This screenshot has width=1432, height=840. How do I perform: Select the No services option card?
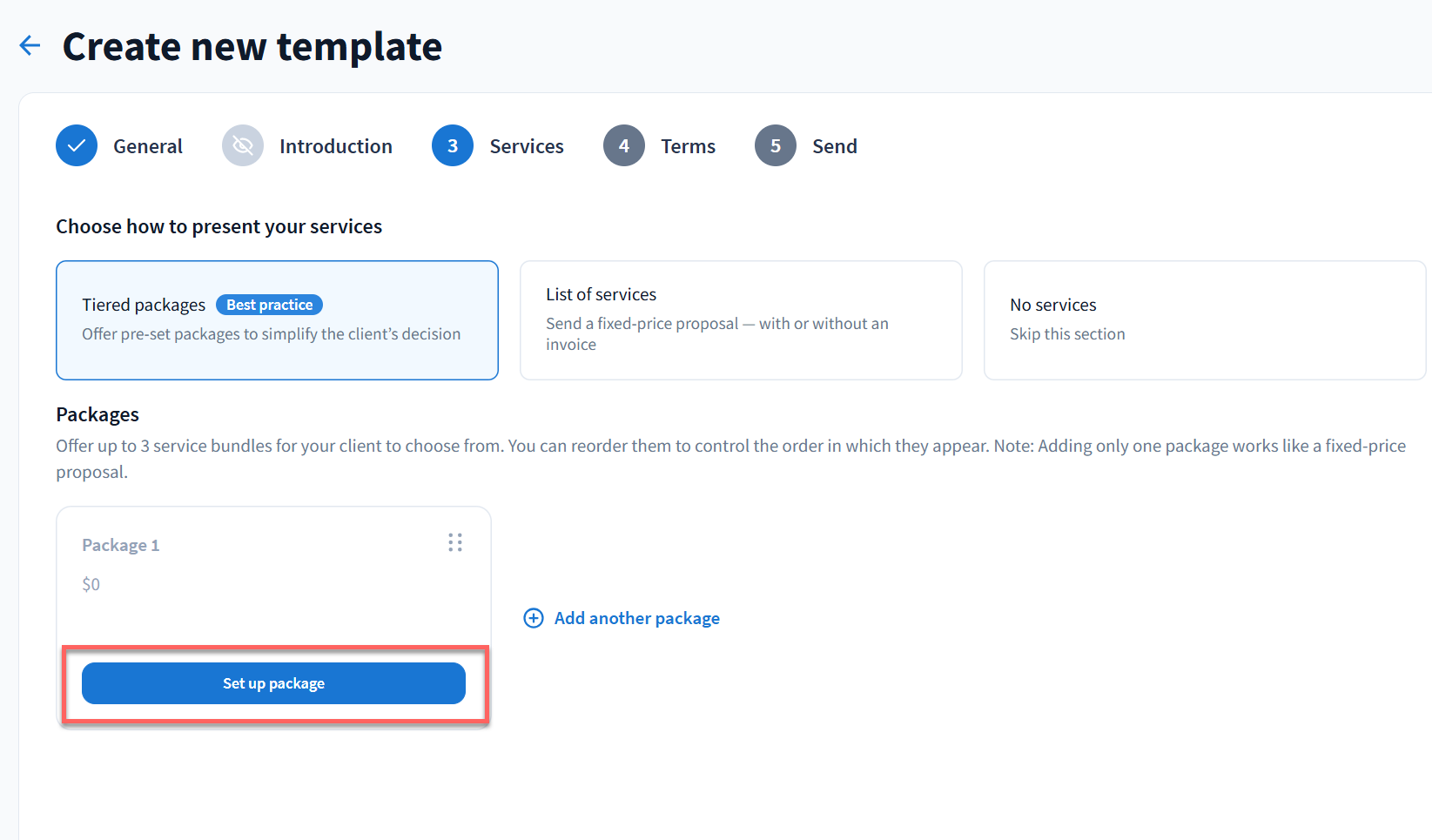[1204, 319]
